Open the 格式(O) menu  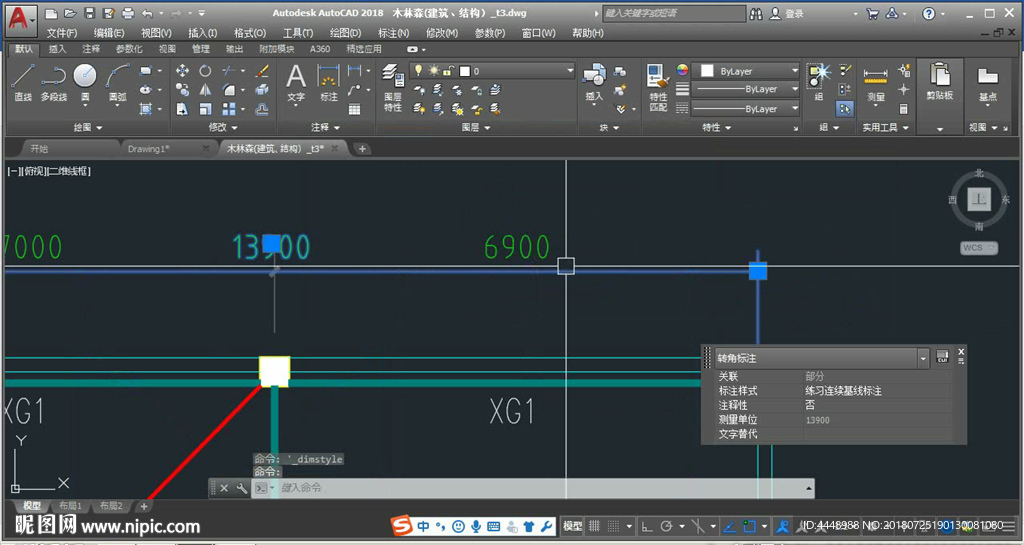coord(249,33)
